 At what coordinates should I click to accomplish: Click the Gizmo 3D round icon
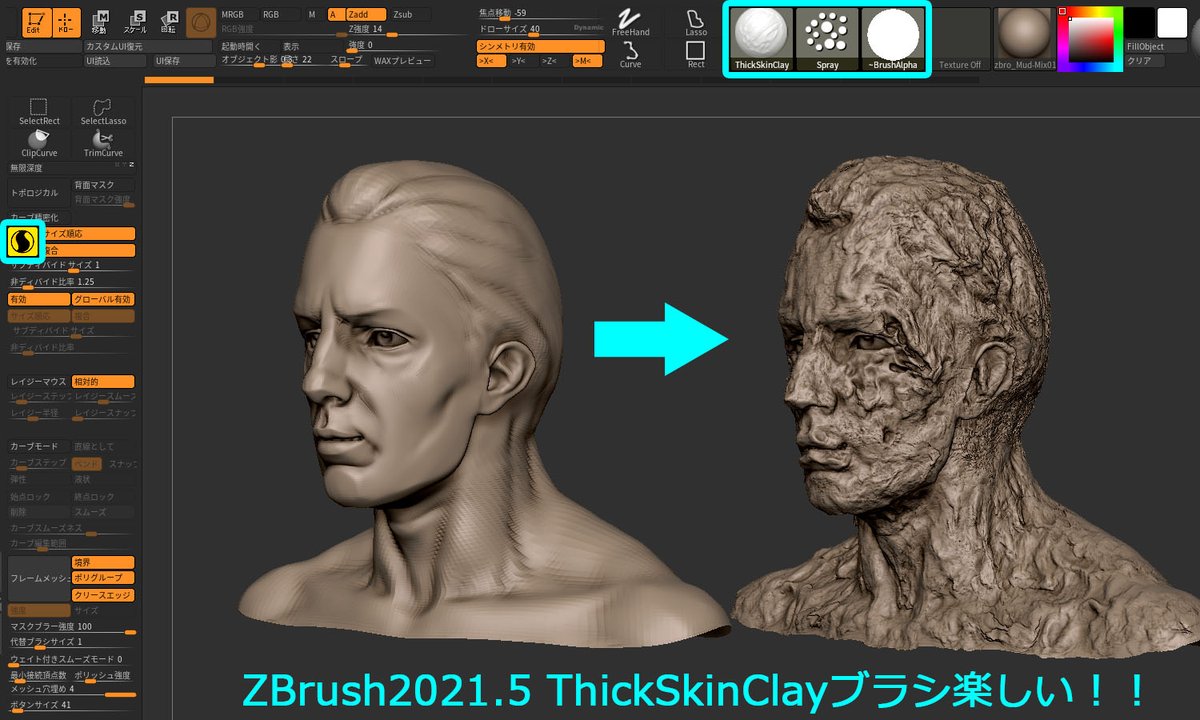201,22
